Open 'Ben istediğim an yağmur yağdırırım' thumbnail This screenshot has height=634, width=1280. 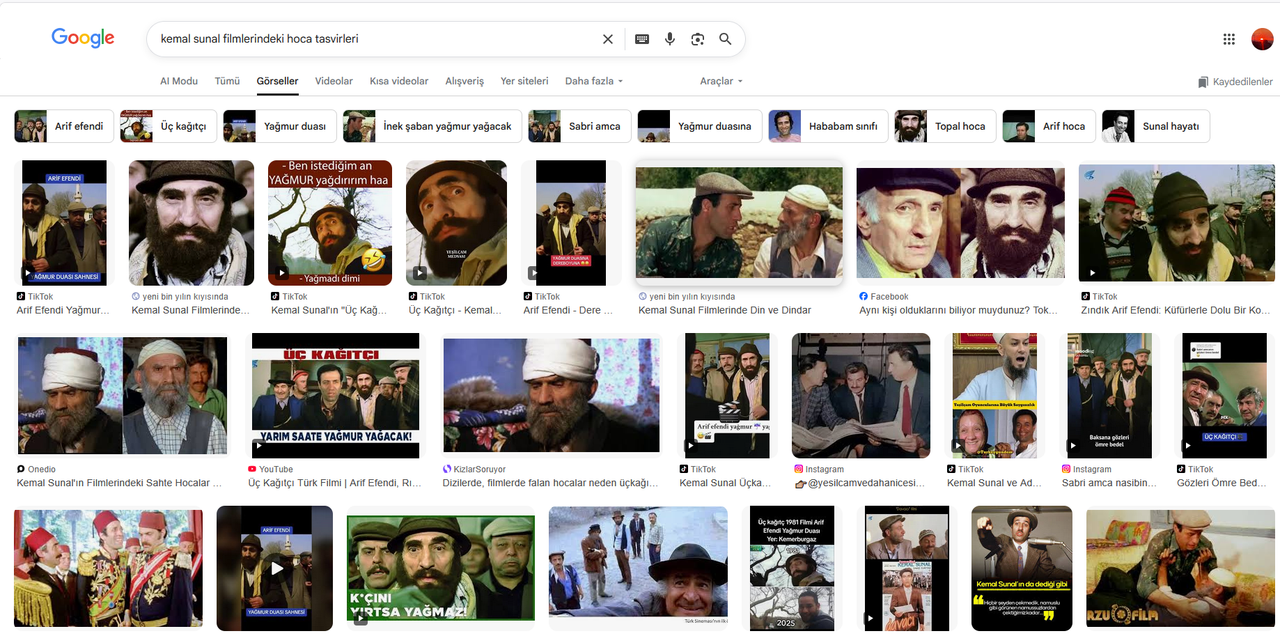point(330,223)
